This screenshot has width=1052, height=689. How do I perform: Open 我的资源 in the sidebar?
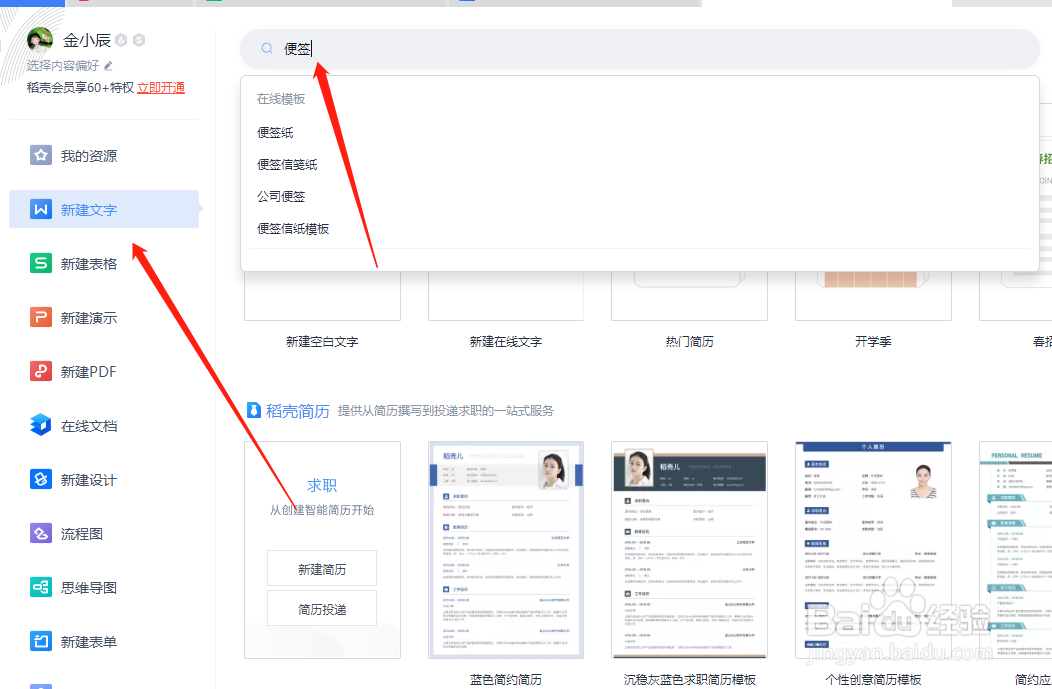(104, 156)
